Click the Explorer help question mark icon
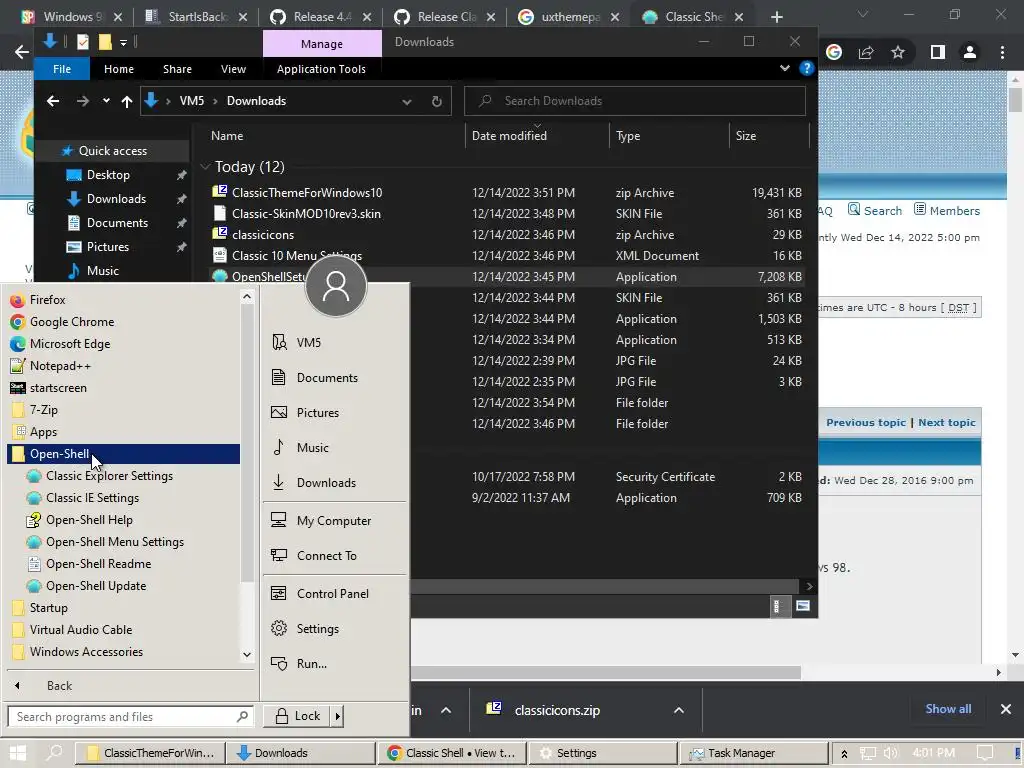The width and height of the screenshot is (1024, 768). click(x=807, y=69)
